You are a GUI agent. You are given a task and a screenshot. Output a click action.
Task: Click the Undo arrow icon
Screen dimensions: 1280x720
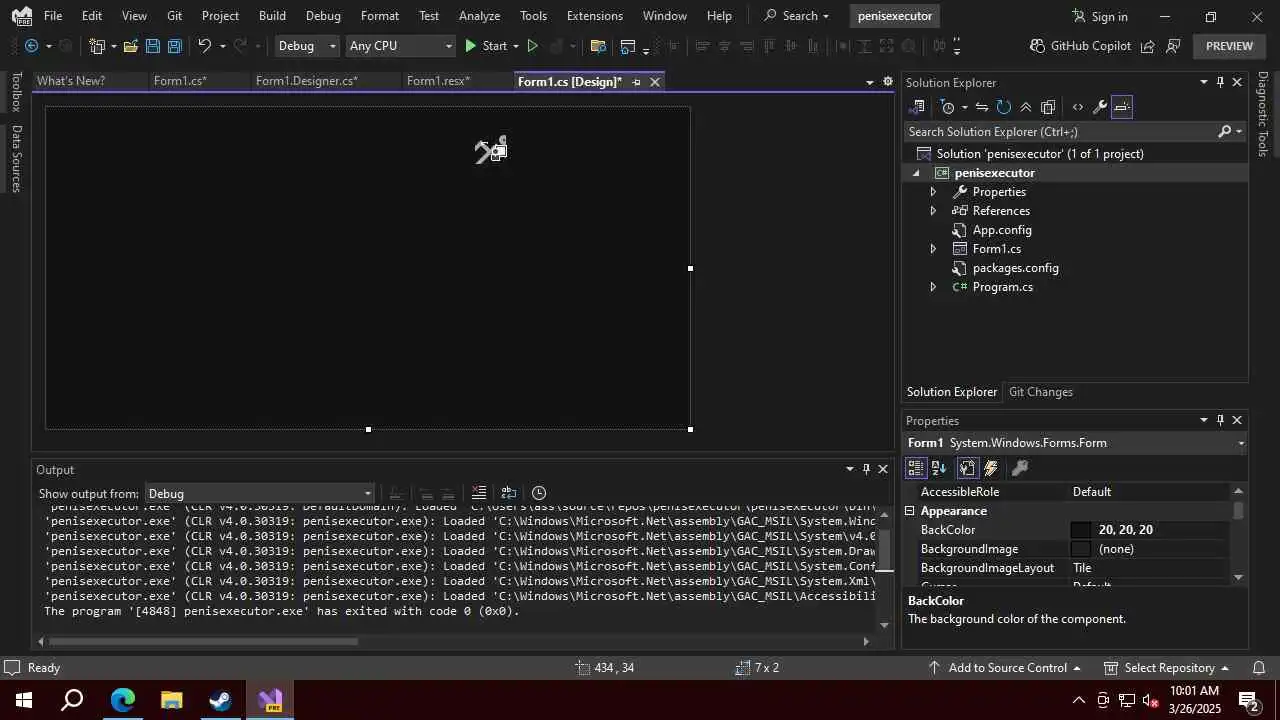click(x=205, y=46)
